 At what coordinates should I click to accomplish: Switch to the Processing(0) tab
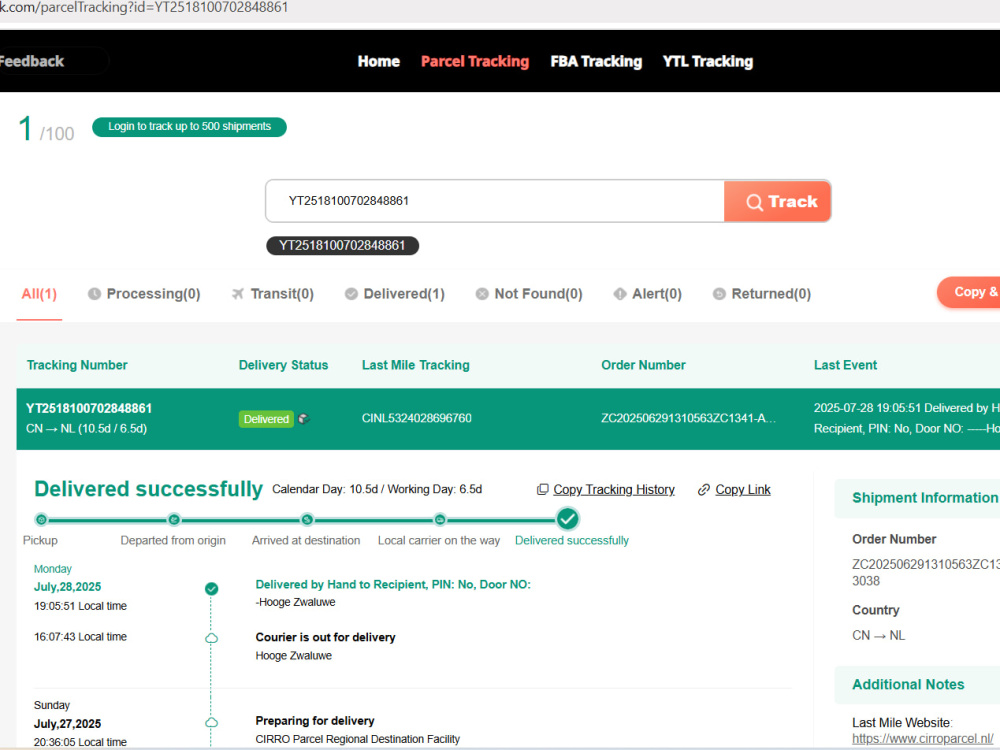(144, 294)
